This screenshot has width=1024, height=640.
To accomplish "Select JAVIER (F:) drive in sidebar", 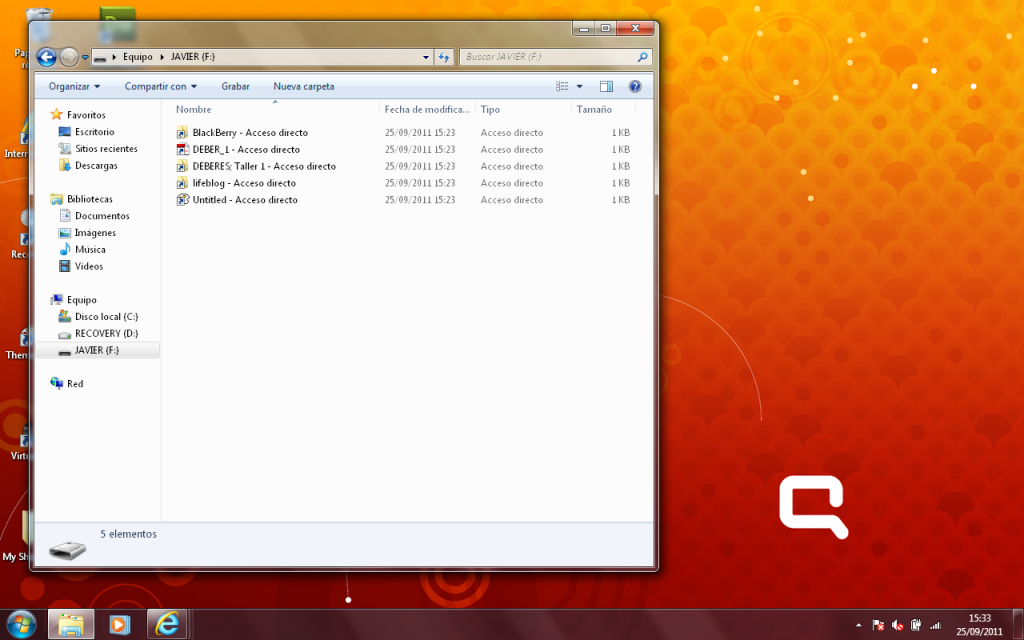I will click(x=97, y=351).
